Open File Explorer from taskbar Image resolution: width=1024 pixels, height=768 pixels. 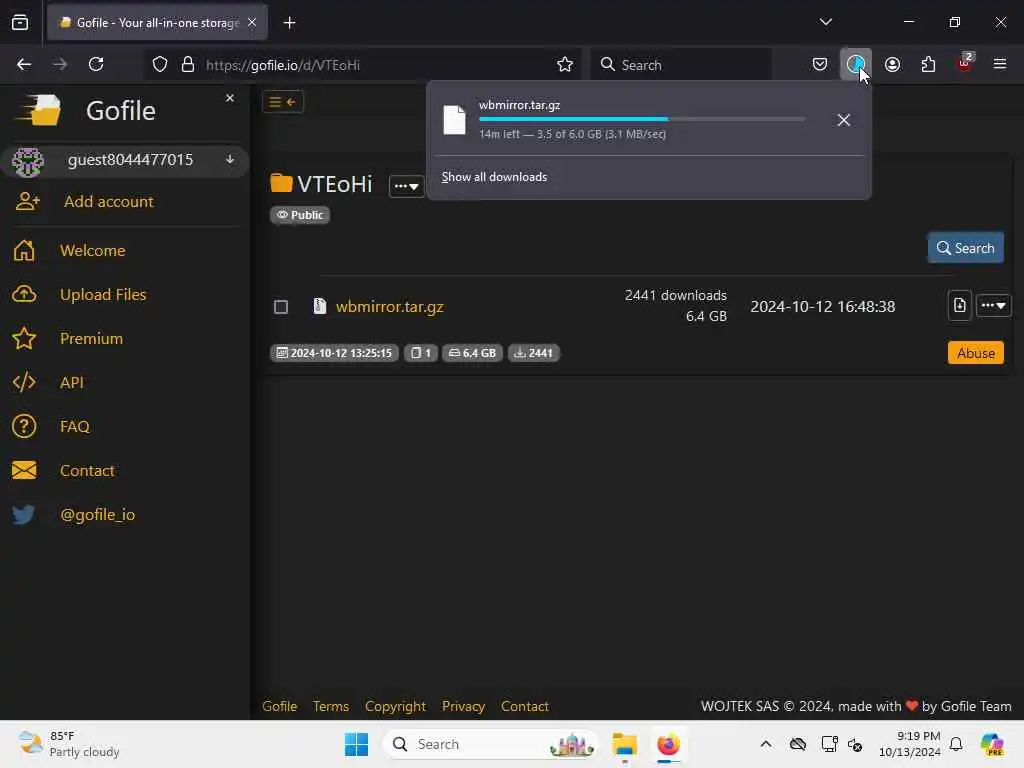point(624,744)
